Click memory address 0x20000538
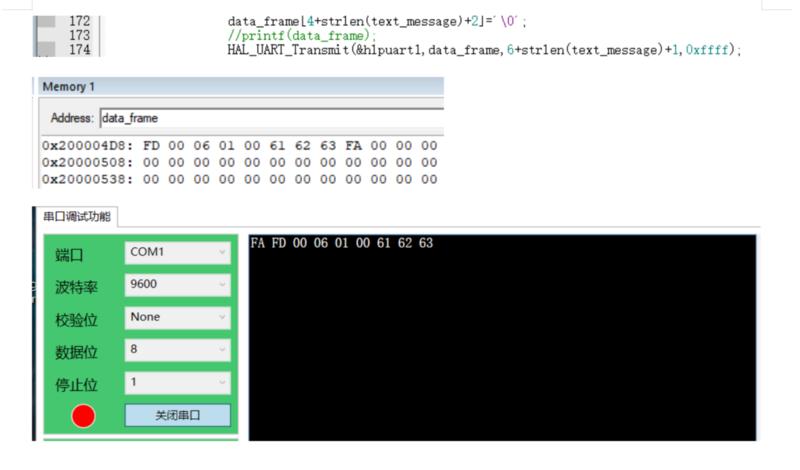The width and height of the screenshot is (800, 470). coord(87,180)
